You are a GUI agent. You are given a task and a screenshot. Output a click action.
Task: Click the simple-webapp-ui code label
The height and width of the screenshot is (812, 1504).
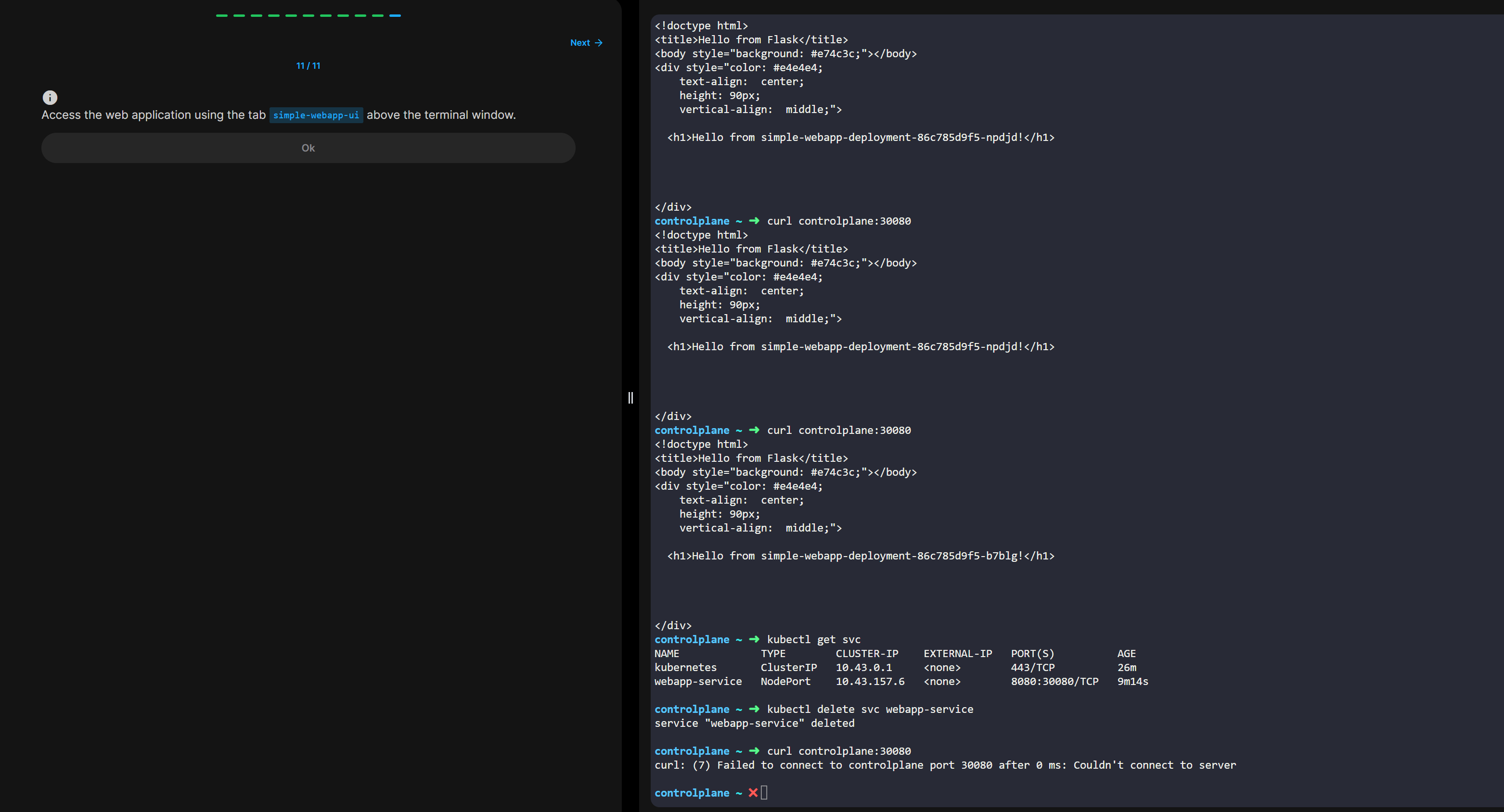point(316,115)
